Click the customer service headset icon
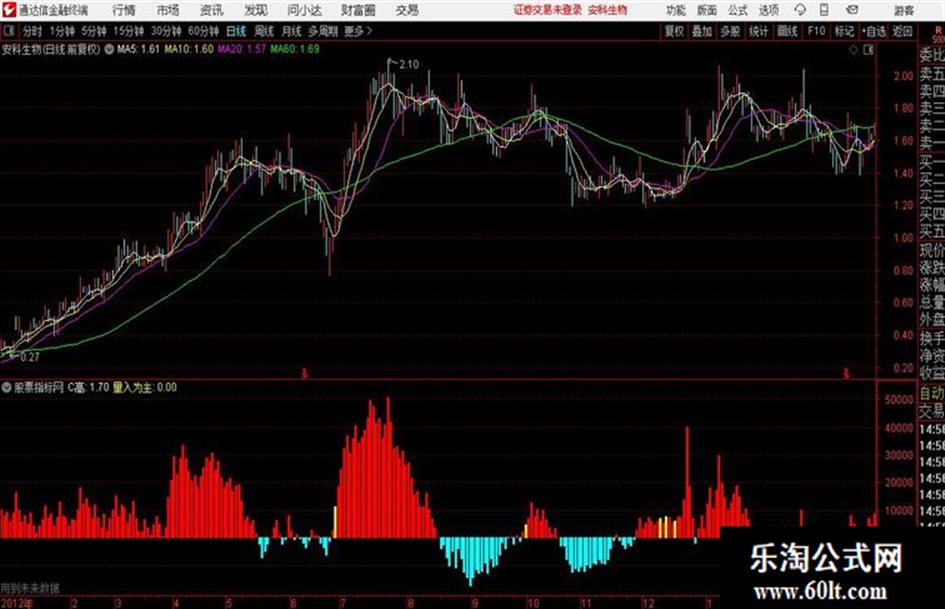 [800, 10]
